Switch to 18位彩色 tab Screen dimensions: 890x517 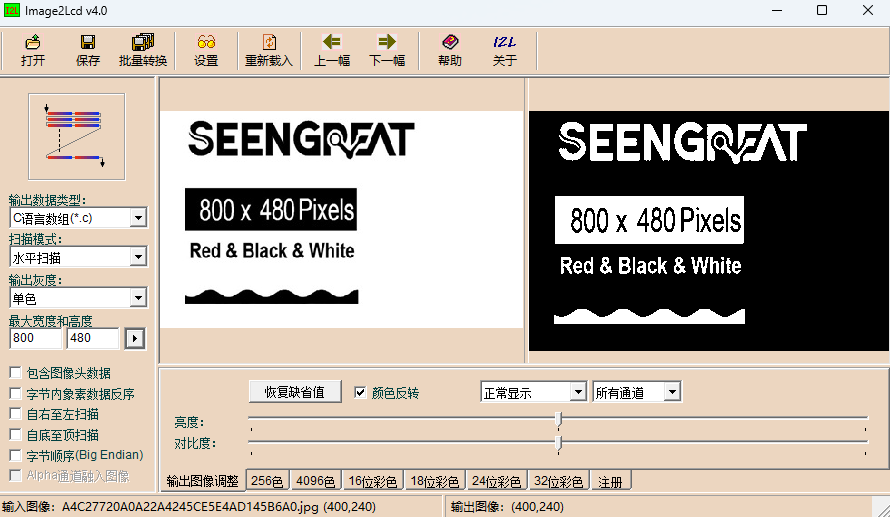coord(435,481)
